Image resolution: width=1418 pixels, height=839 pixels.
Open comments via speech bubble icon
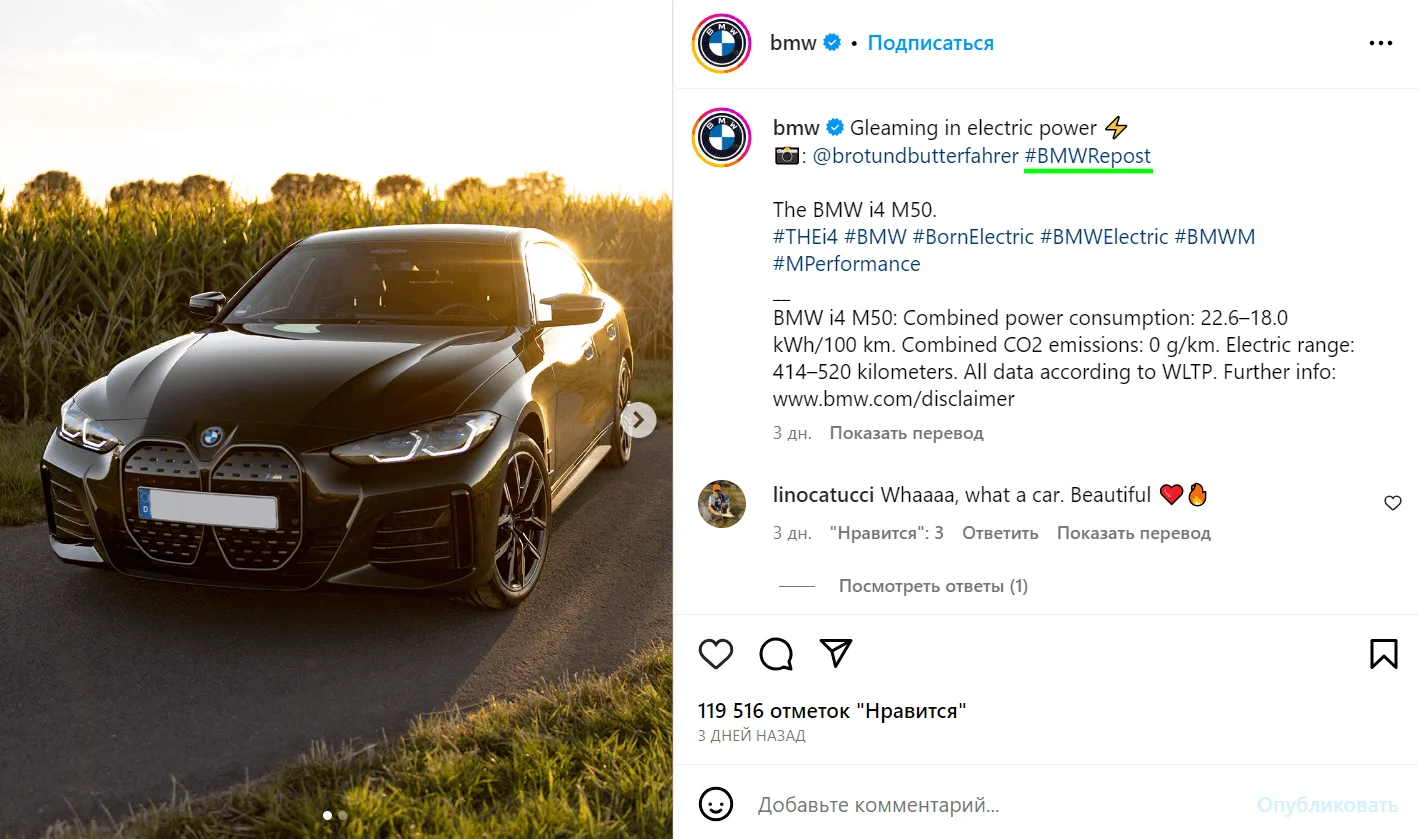coord(776,654)
